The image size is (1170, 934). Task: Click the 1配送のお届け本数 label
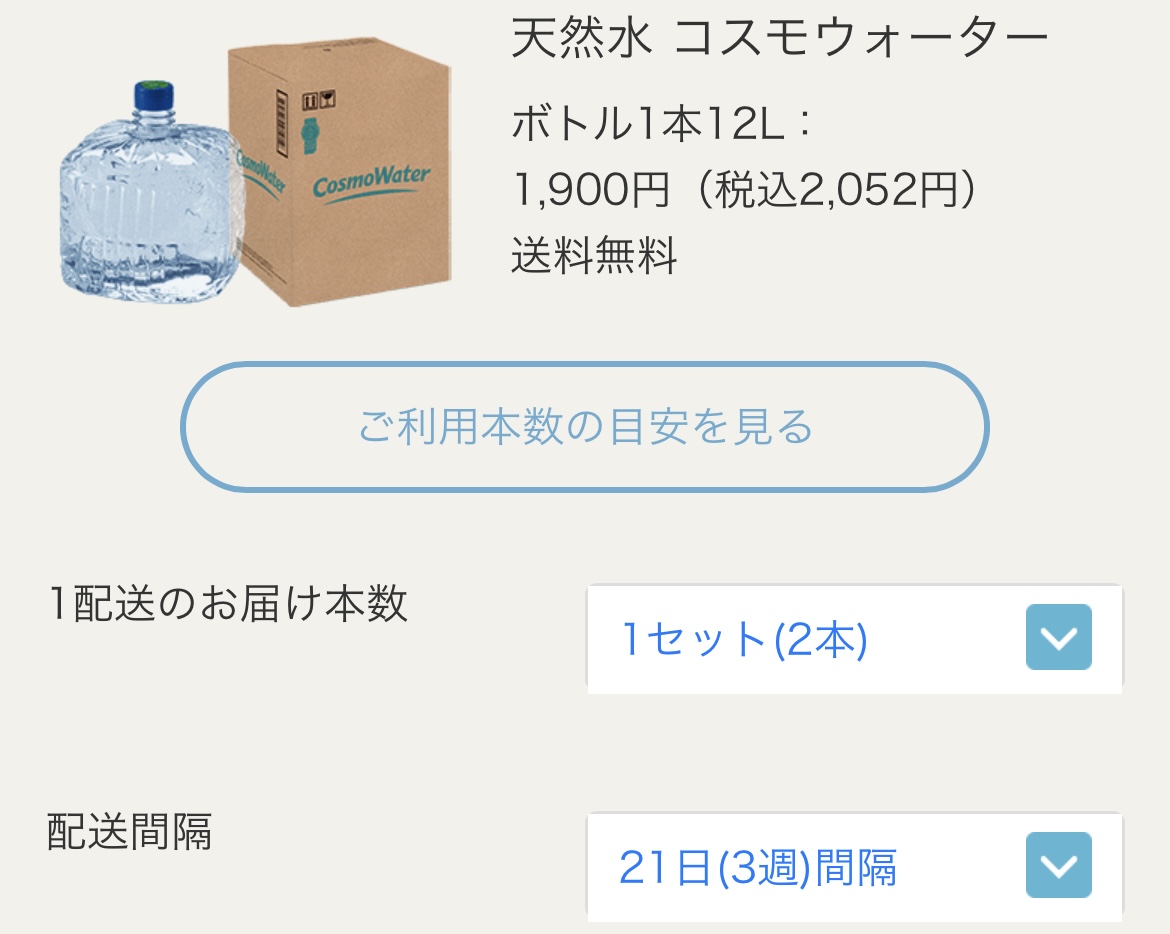(228, 604)
